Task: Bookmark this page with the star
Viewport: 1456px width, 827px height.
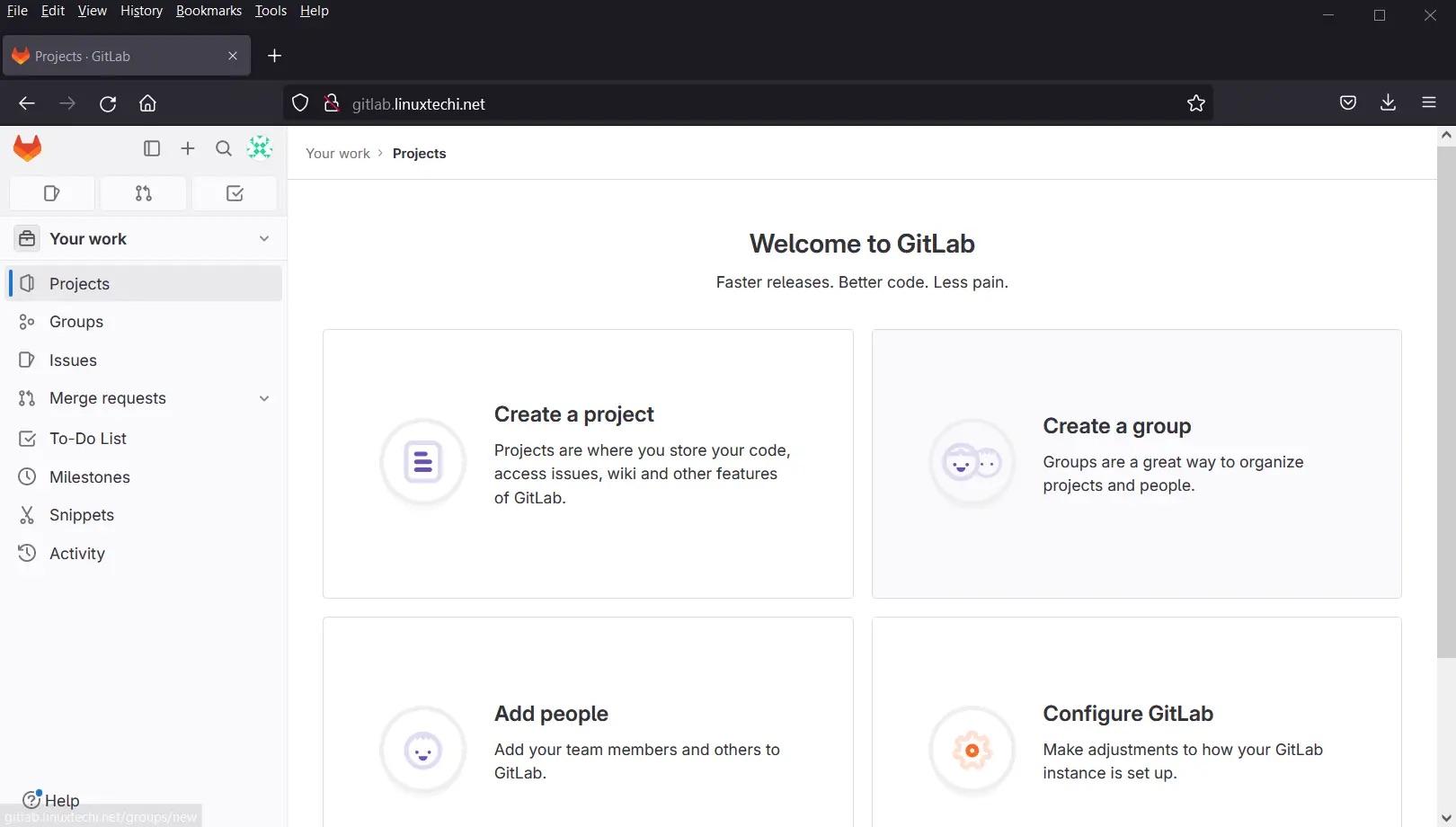Action: point(1195,102)
